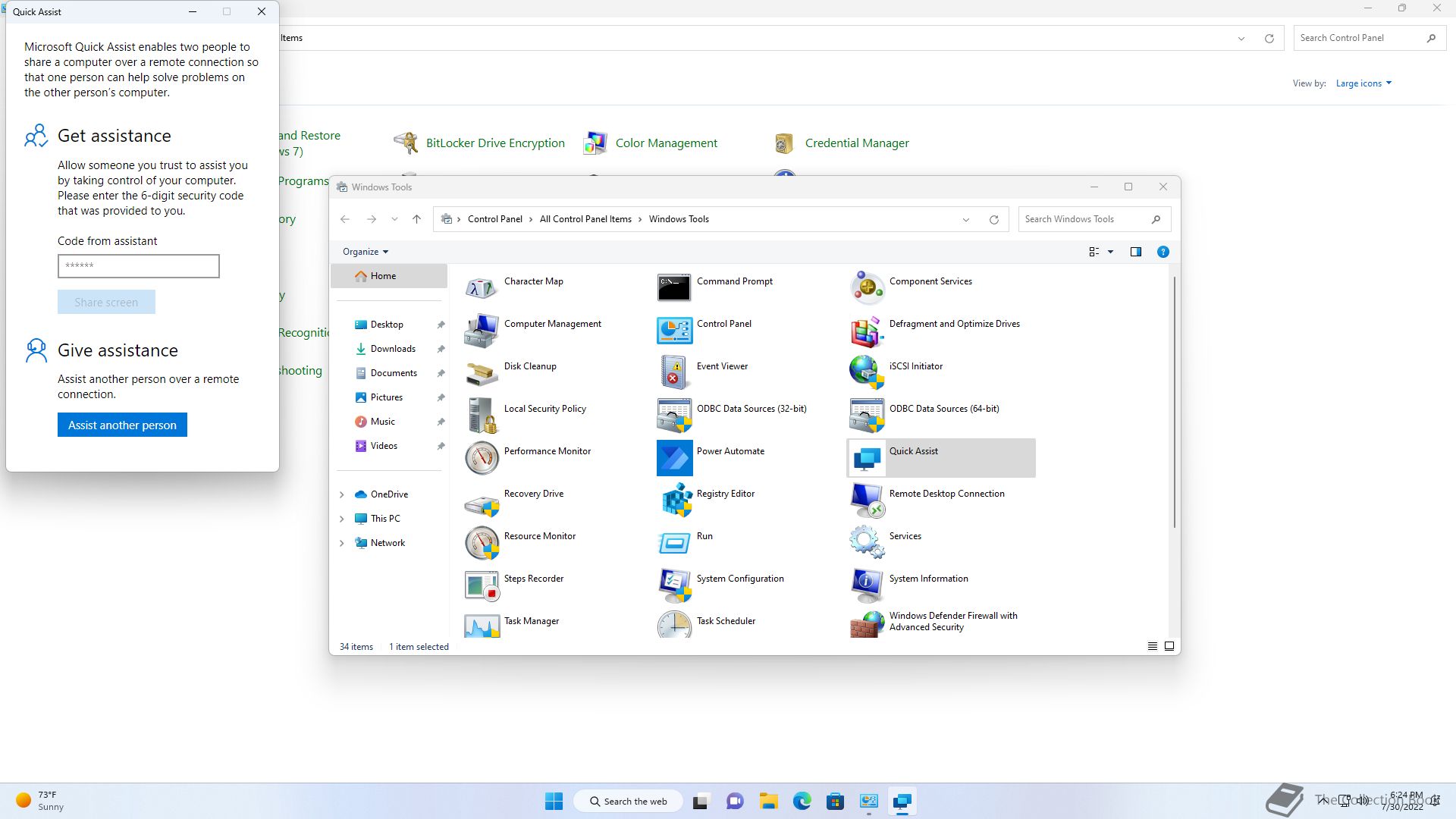Open File Explorer from taskbar
This screenshot has height=819, width=1456.
click(768, 802)
